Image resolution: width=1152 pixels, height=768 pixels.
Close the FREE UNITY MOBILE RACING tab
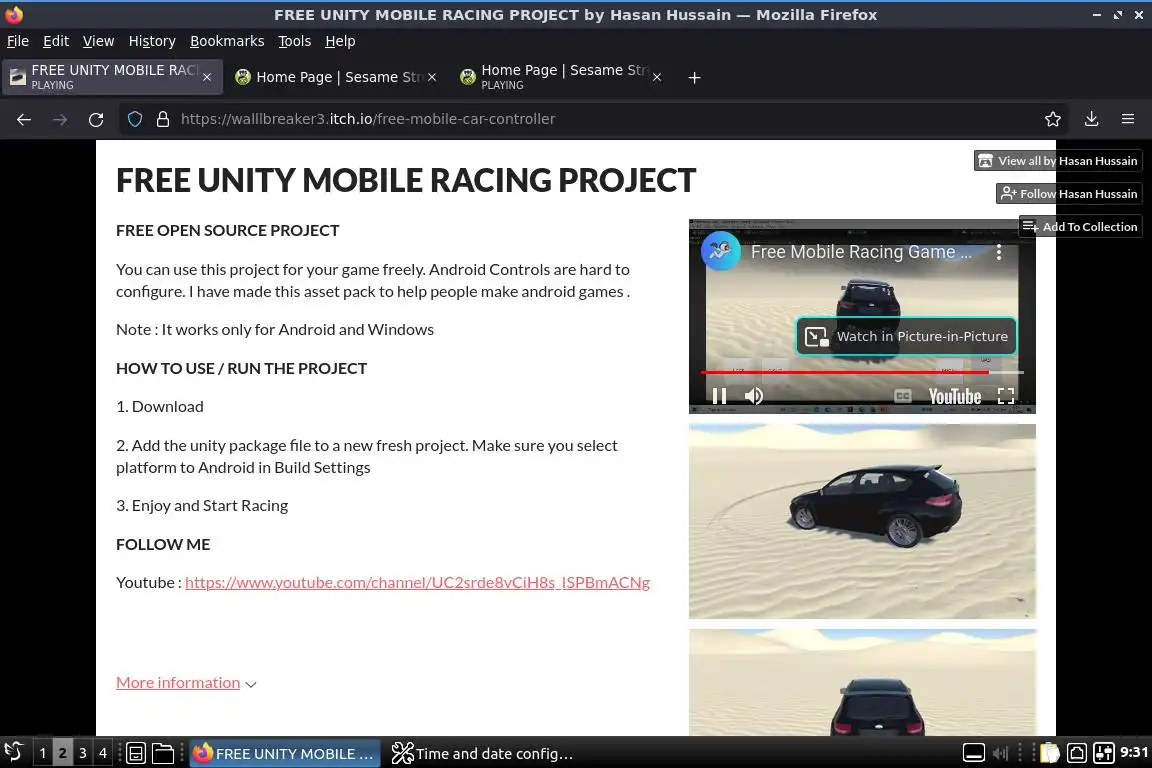point(207,77)
